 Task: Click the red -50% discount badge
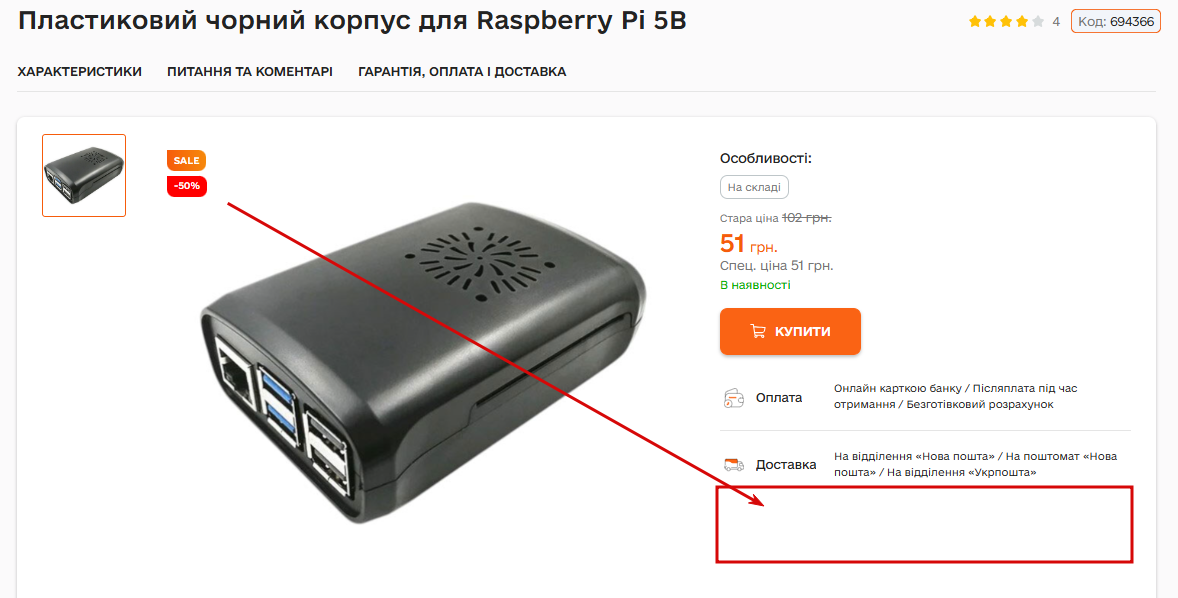click(x=186, y=186)
